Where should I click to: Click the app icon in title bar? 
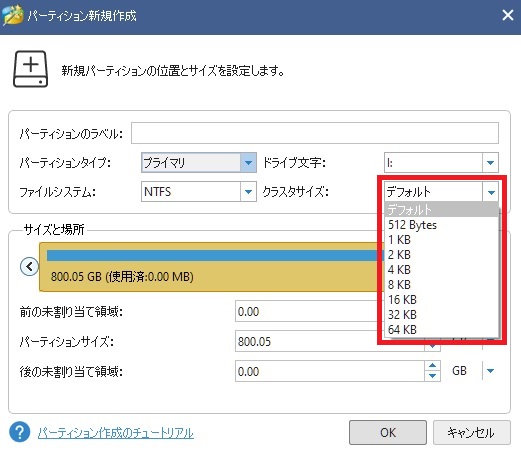point(13,15)
